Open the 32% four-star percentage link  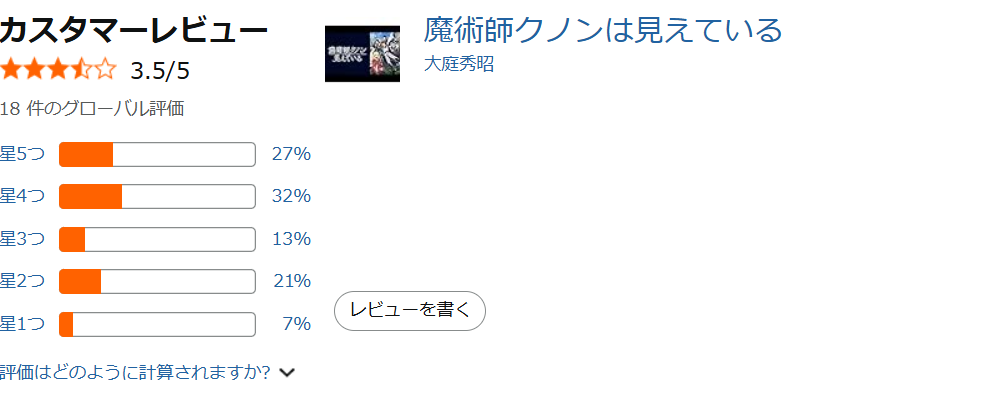coord(291,197)
